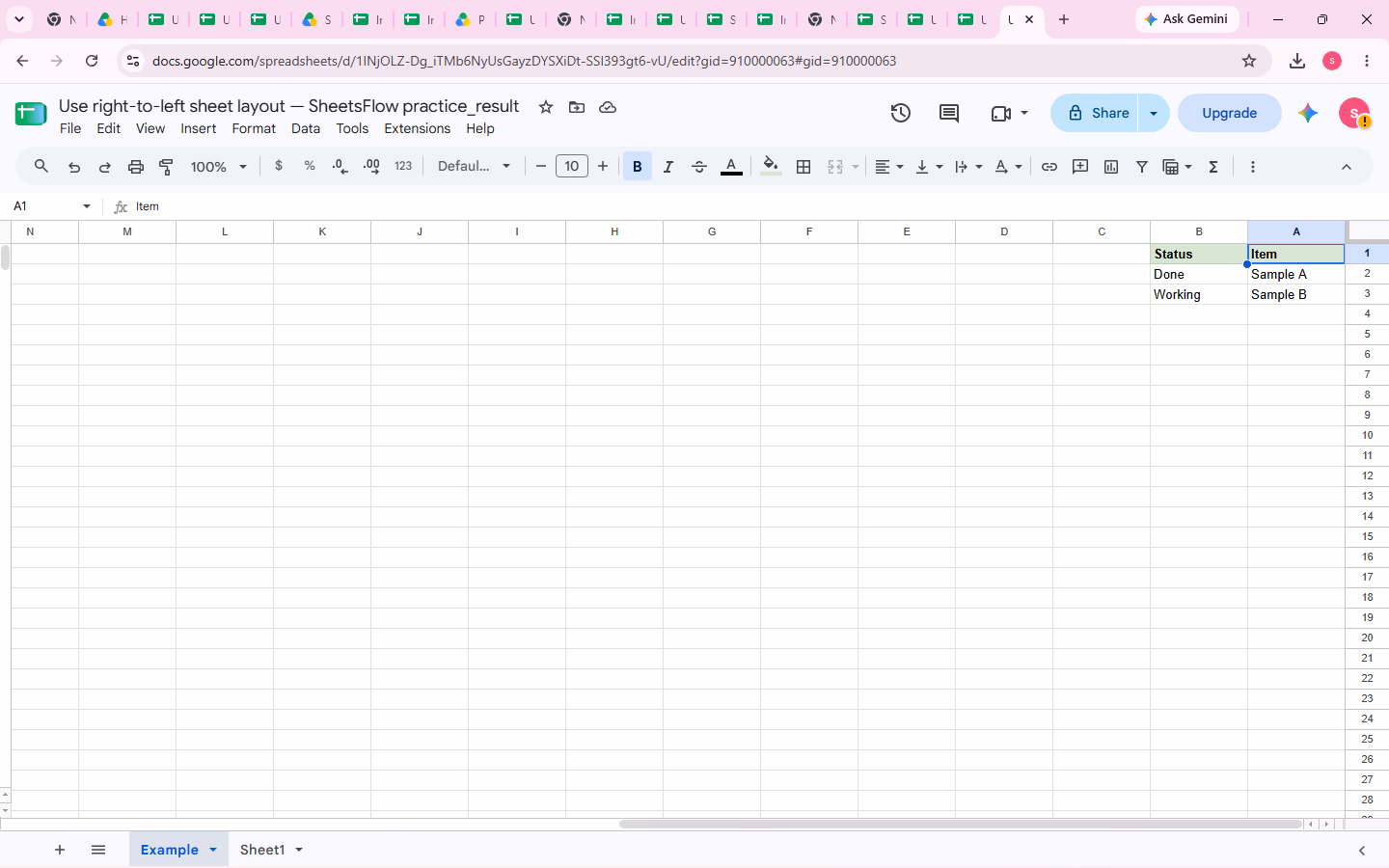This screenshot has width=1389, height=868.
Task: Print the spreadsheet
Action: pos(136,167)
